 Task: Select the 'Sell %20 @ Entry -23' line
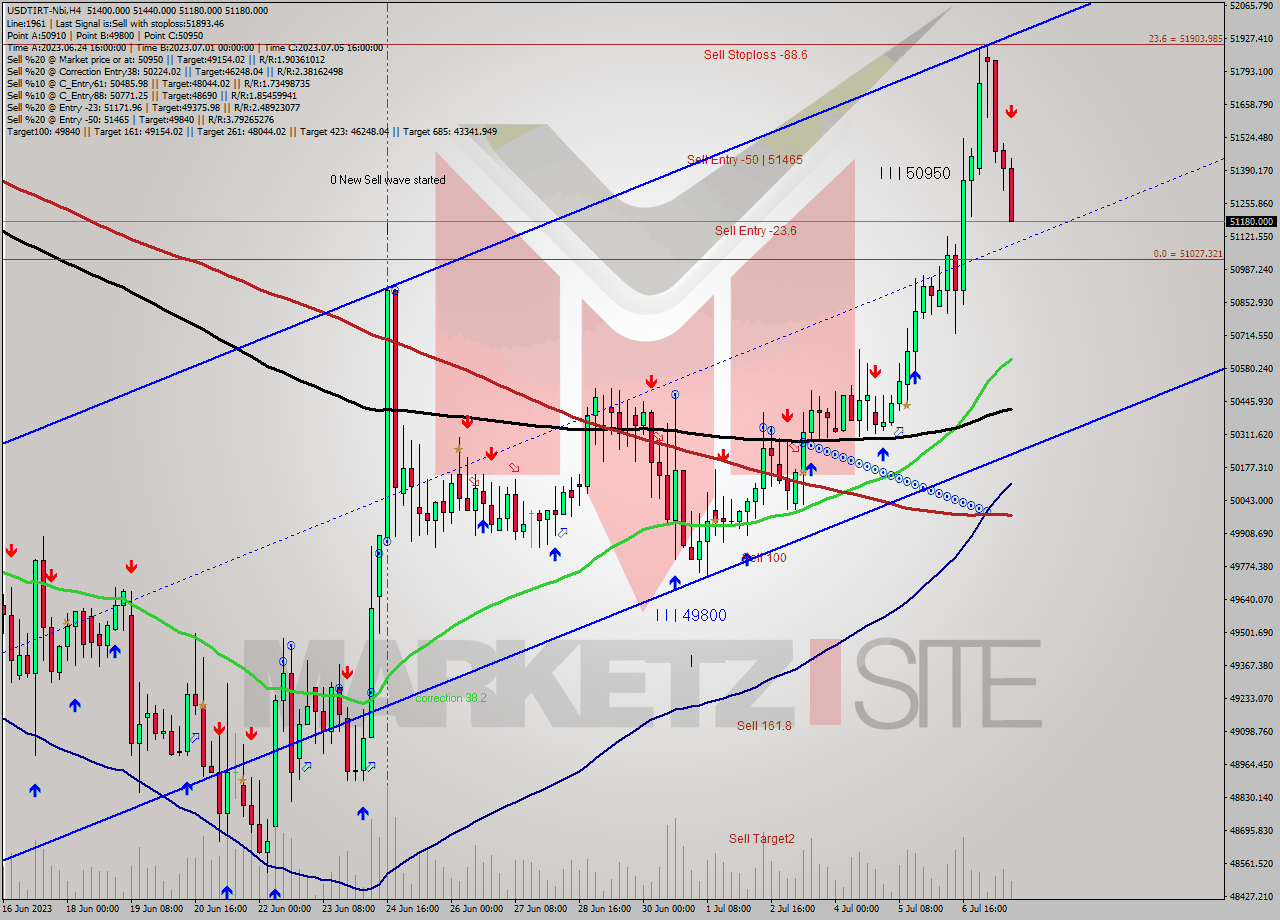click(x=153, y=107)
